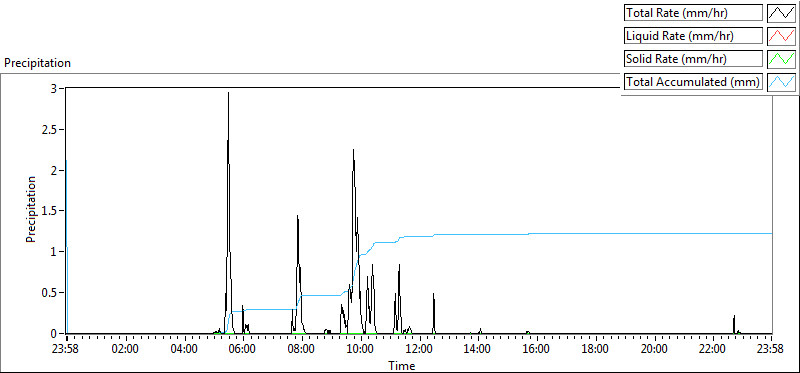Screen dimensions: 800x373
Task: Select the Liquid Rate (mm/hr) legend label
Action: coord(693,36)
